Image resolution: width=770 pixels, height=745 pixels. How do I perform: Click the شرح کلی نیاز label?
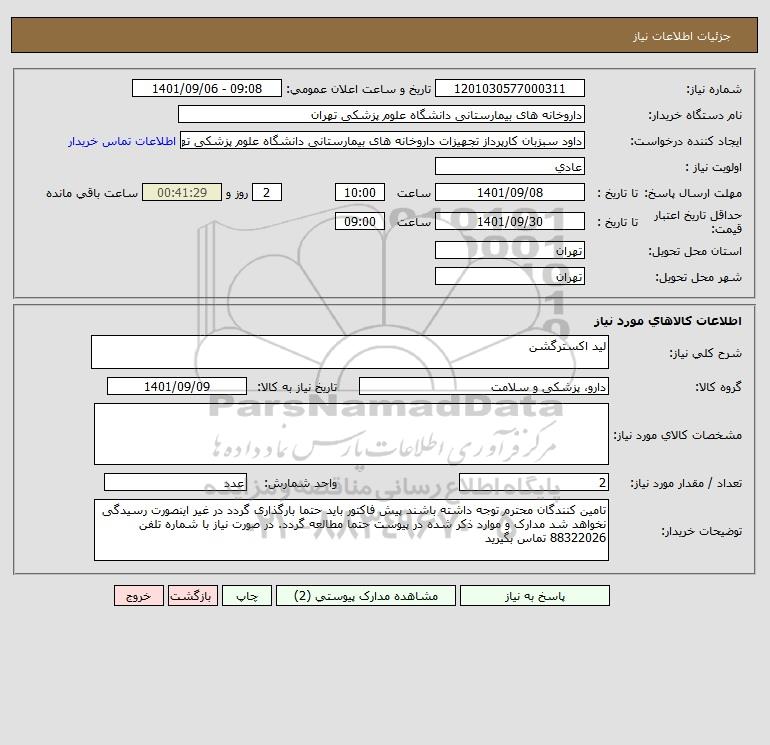click(706, 353)
